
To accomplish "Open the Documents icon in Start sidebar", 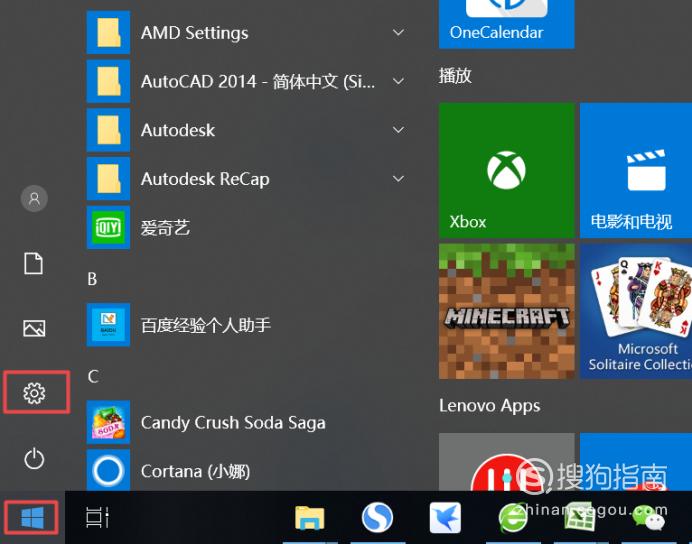I will [x=34, y=263].
